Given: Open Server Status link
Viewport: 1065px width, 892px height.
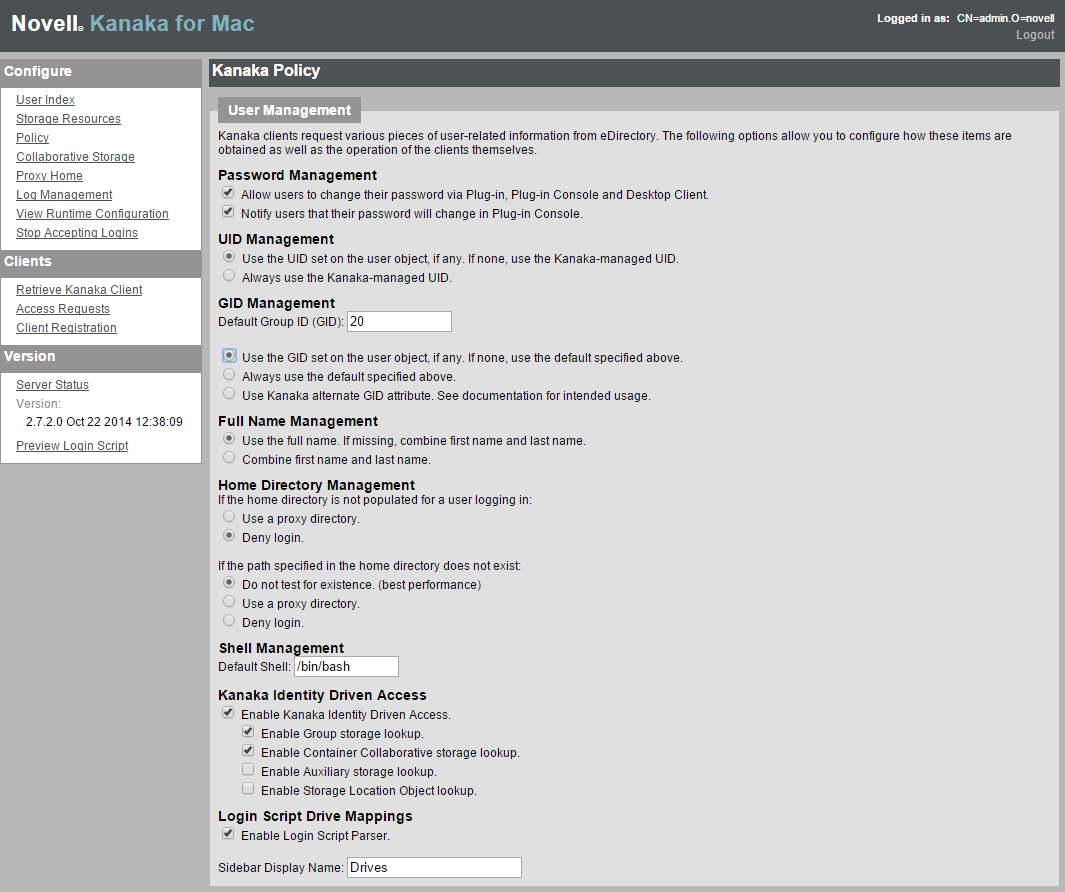Looking at the screenshot, I should (x=52, y=385).
